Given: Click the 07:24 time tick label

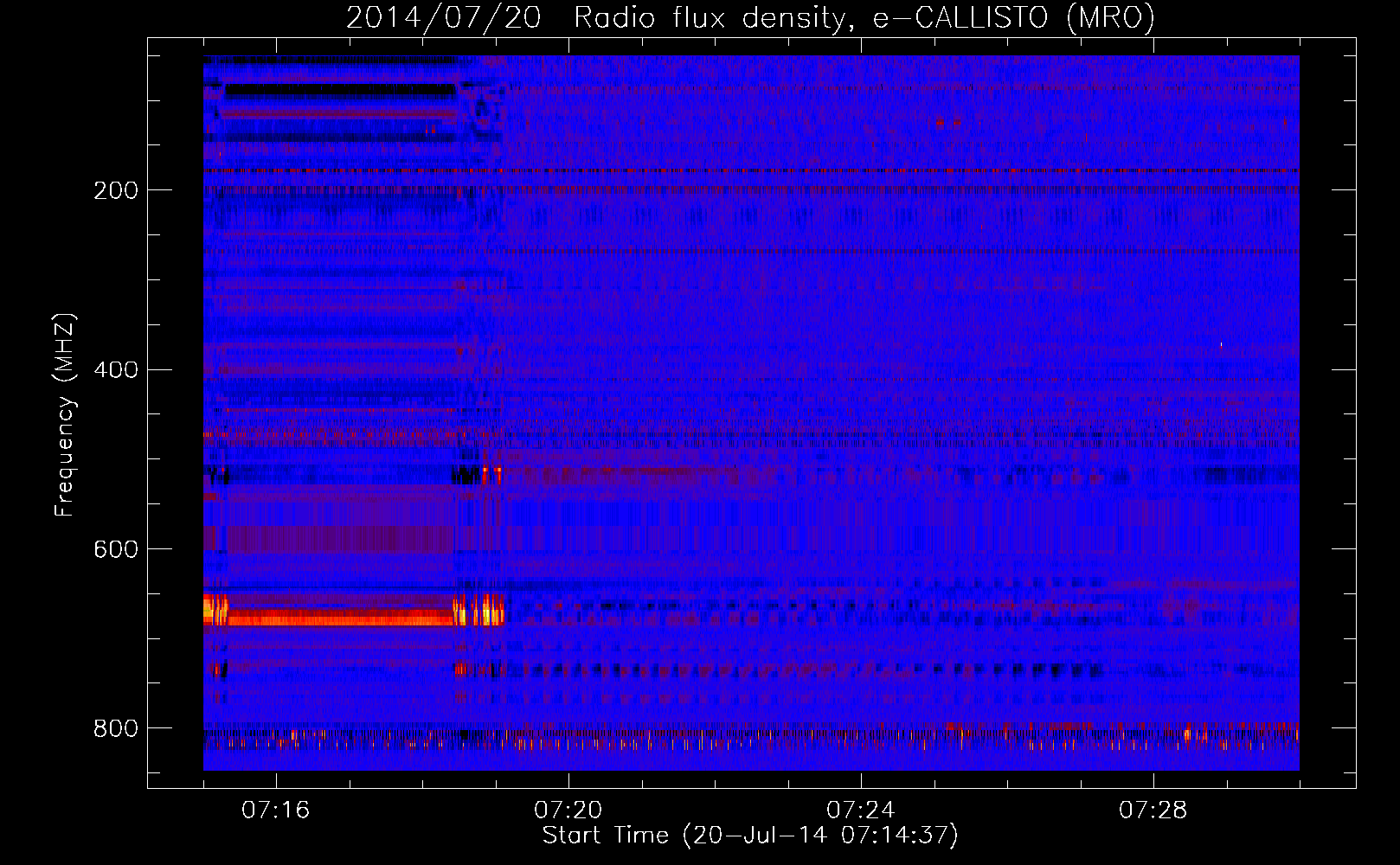Looking at the screenshot, I should (x=860, y=811).
